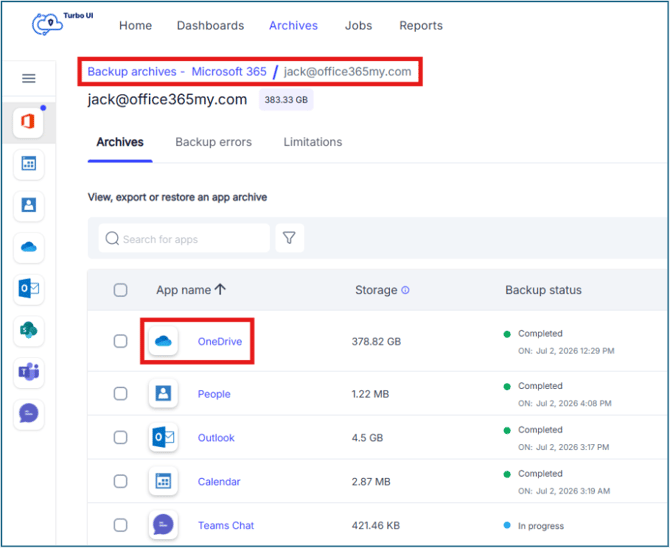Open the People archive link
This screenshot has height=548, width=670.
point(214,394)
